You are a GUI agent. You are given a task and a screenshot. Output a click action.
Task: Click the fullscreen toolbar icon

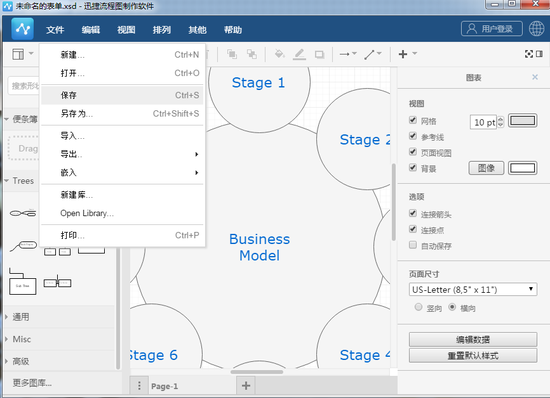click(529, 54)
